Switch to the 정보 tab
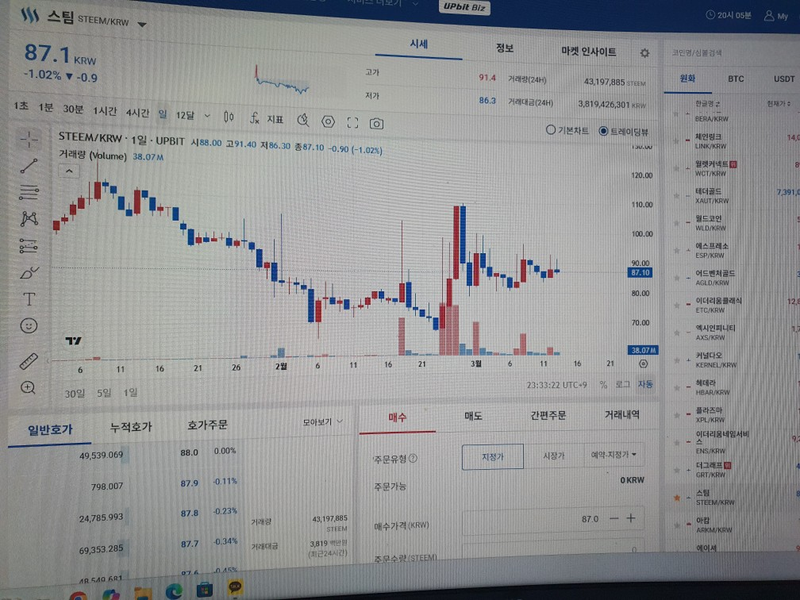The height and width of the screenshot is (600, 800). coord(505,48)
